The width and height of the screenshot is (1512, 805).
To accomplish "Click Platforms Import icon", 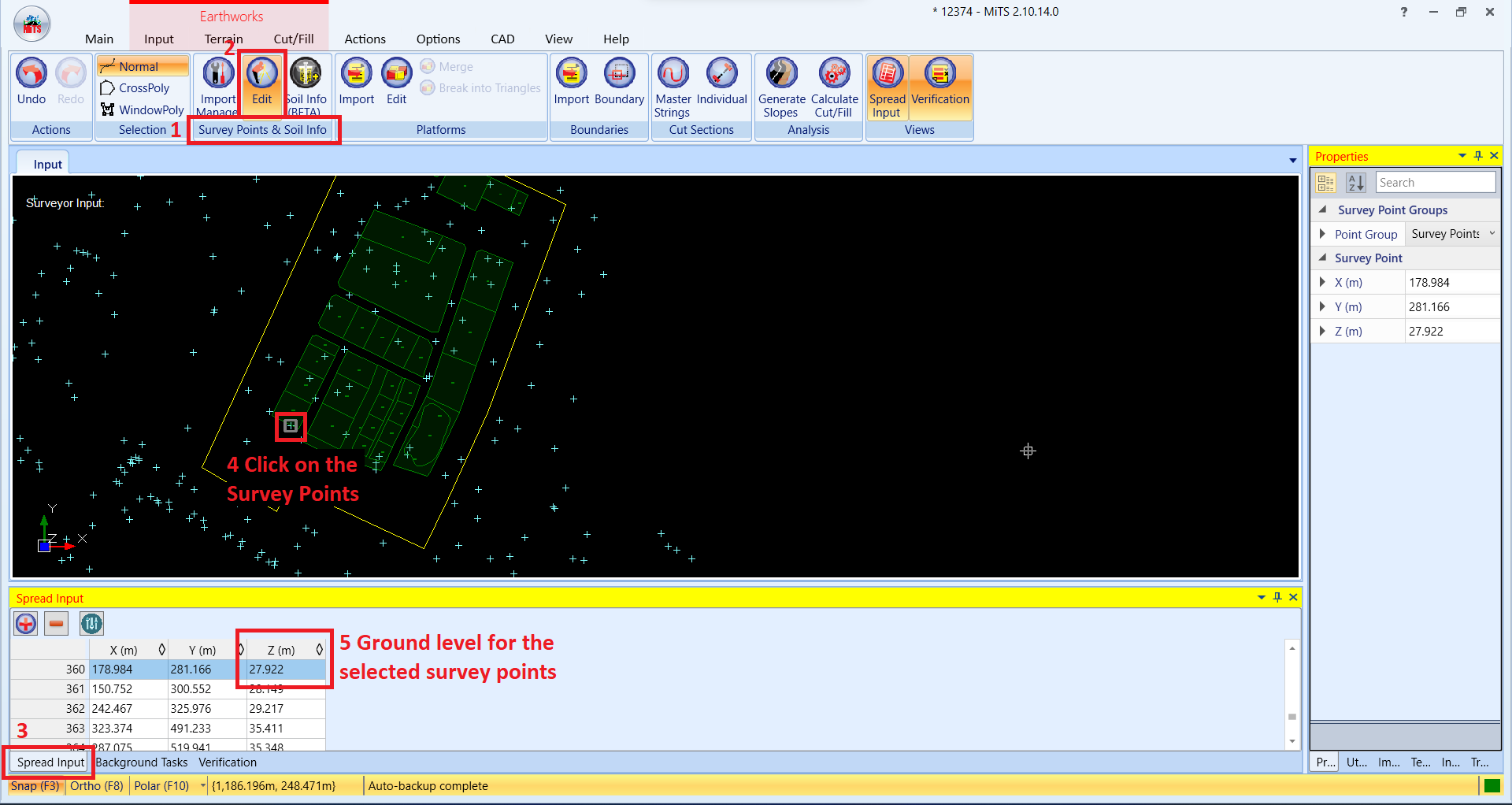I will pos(357,81).
